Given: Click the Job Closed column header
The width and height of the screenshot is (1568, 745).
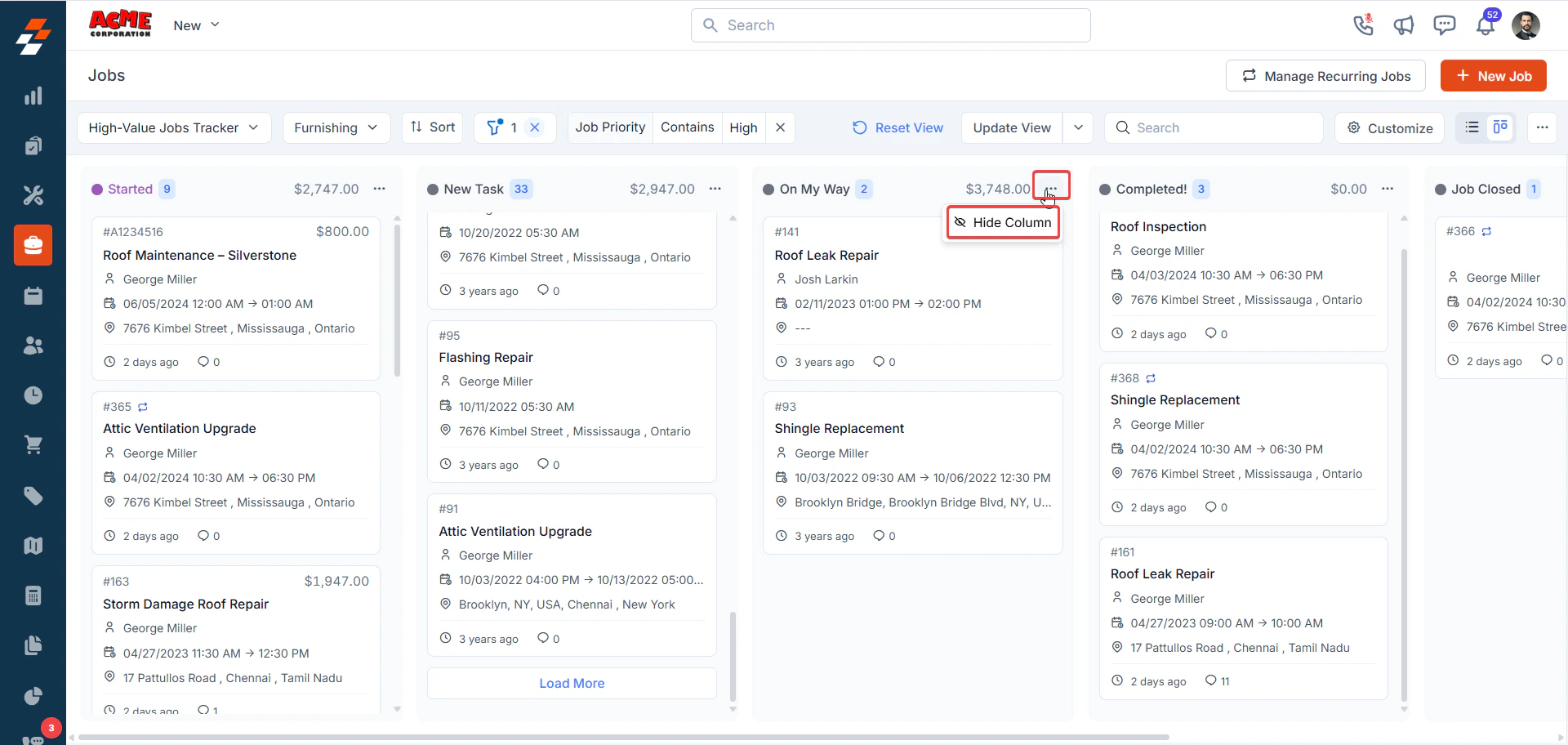Looking at the screenshot, I should coord(1486,189).
